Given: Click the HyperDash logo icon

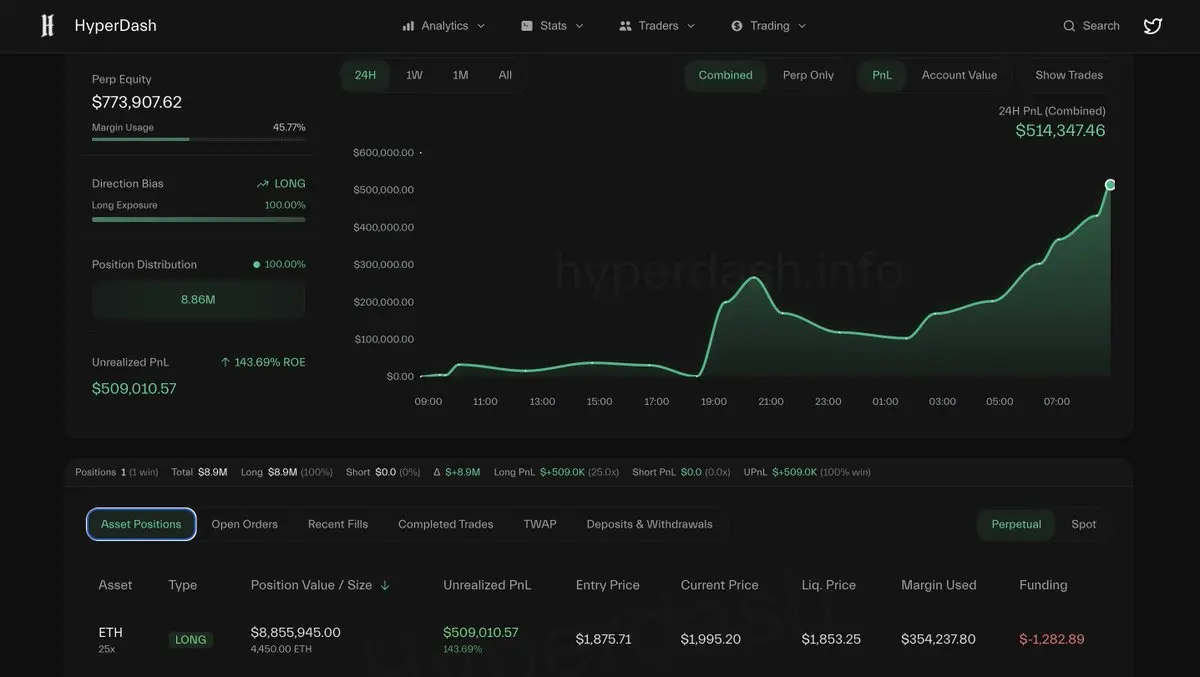Looking at the screenshot, I should click(47, 26).
